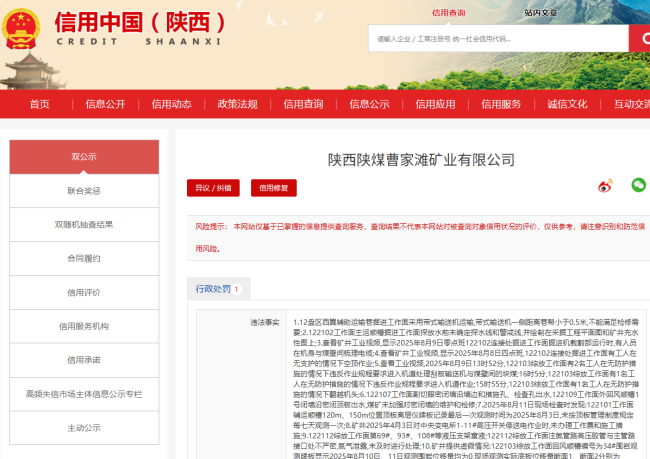Switch to 信用查询 search tab
The image size is (650, 459).
coord(449,13)
